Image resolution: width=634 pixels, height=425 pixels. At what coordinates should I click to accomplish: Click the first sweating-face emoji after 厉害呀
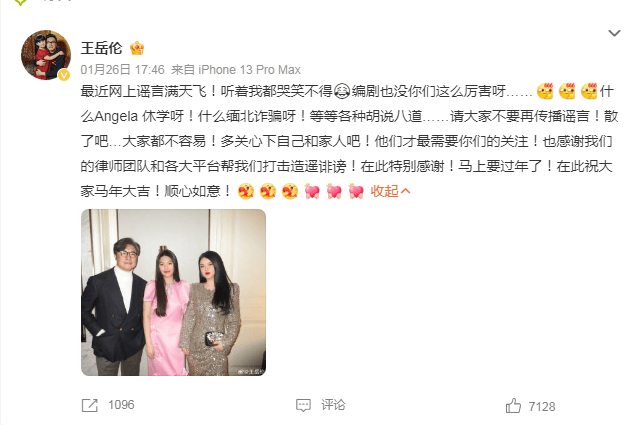[x=545, y=91]
